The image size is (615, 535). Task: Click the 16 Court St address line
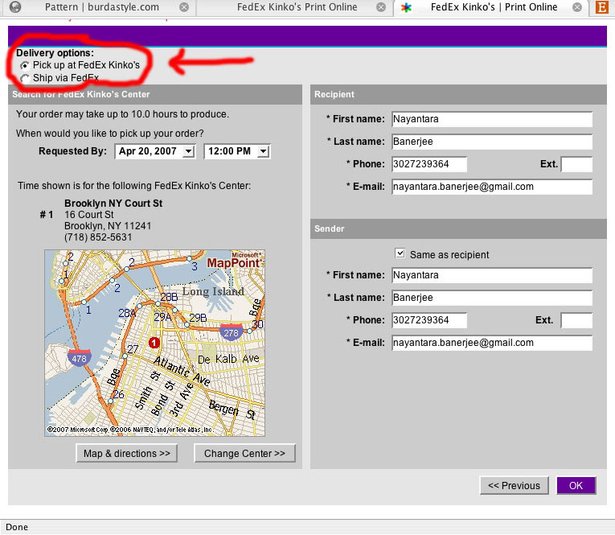(x=89, y=215)
